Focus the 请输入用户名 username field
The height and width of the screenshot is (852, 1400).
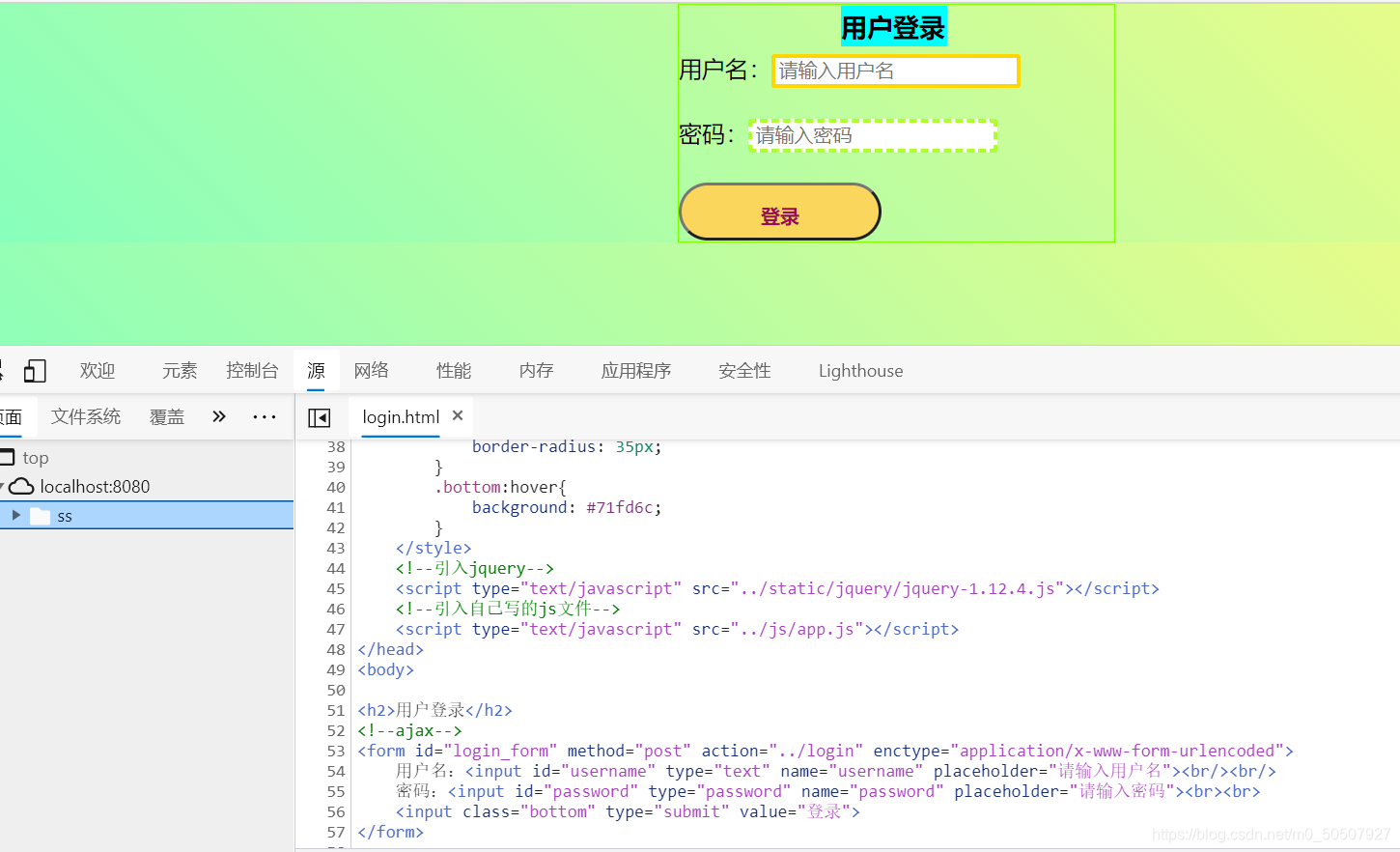[x=896, y=71]
